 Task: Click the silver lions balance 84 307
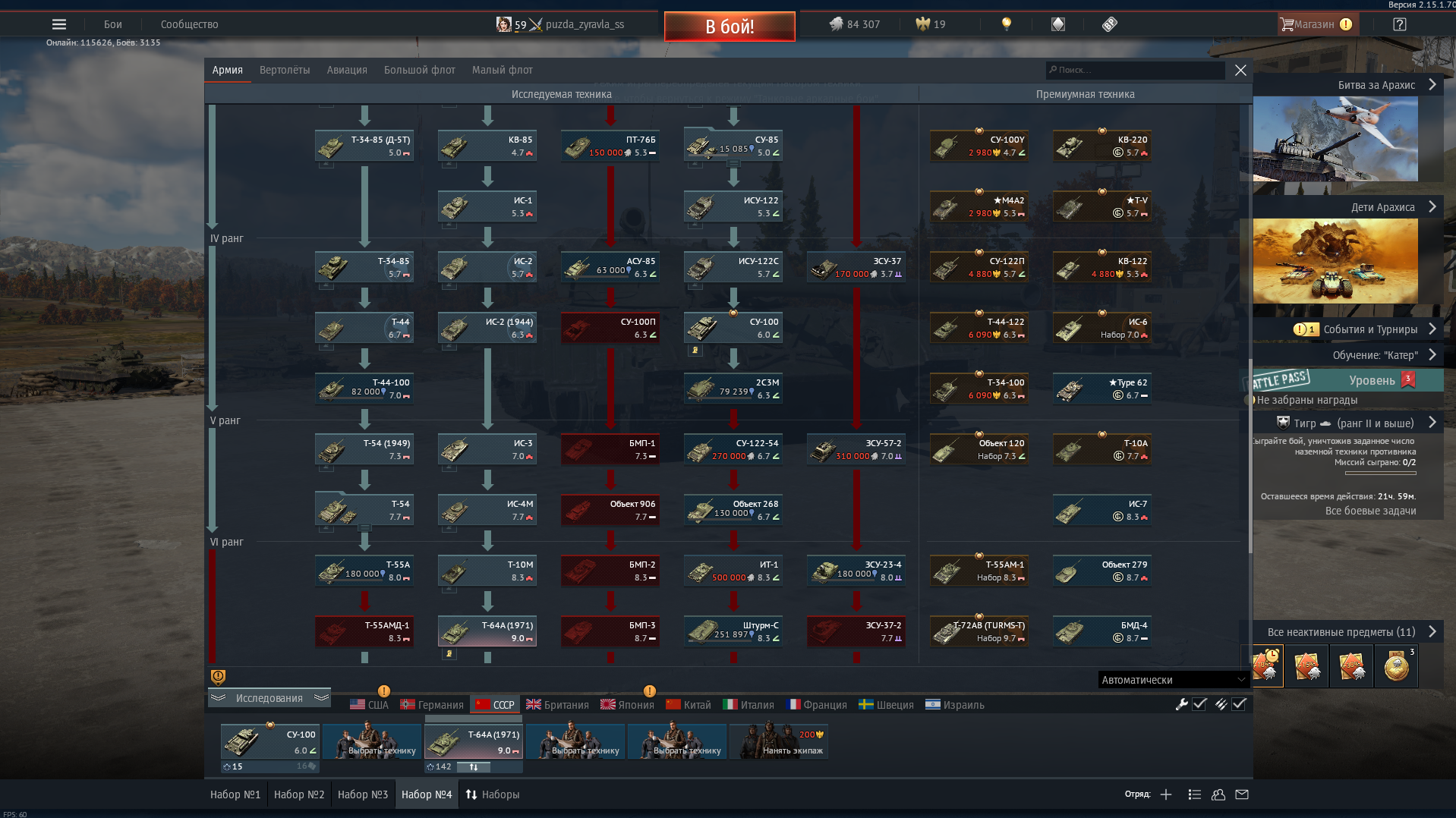tap(855, 24)
